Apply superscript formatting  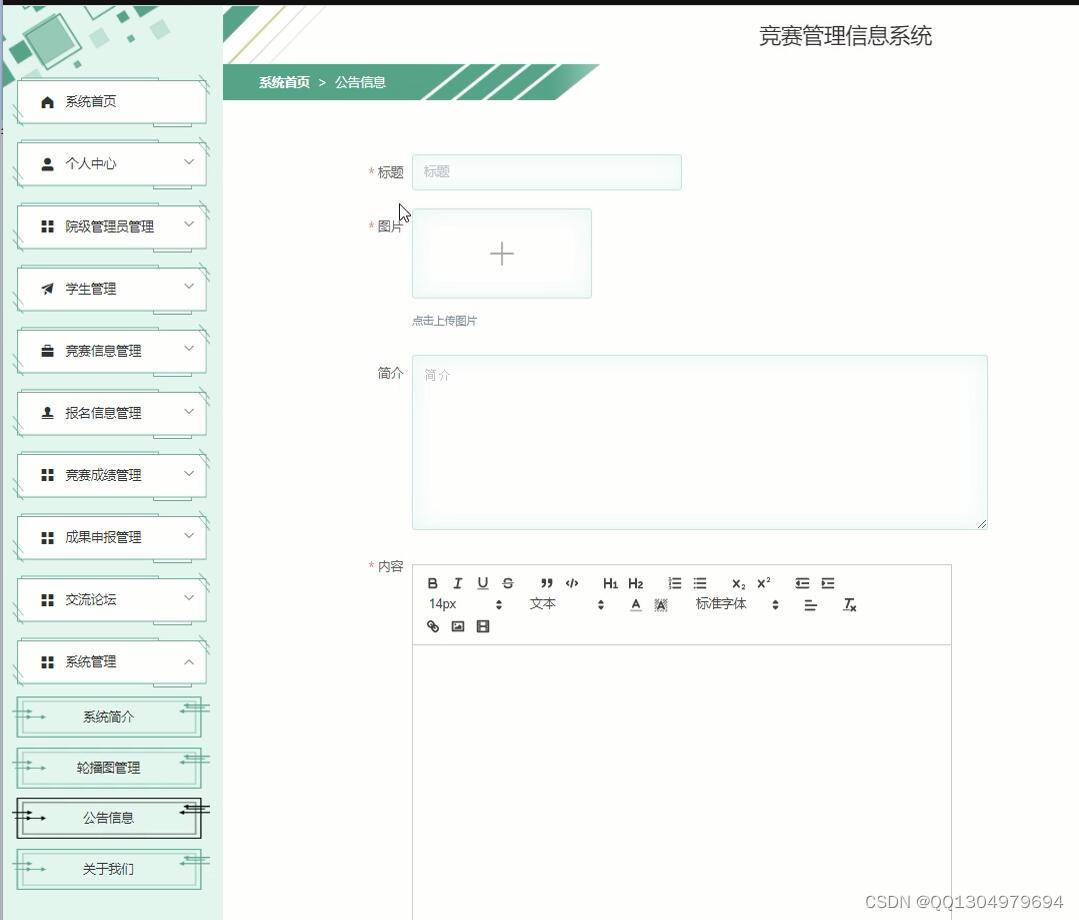tap(763, 583)
